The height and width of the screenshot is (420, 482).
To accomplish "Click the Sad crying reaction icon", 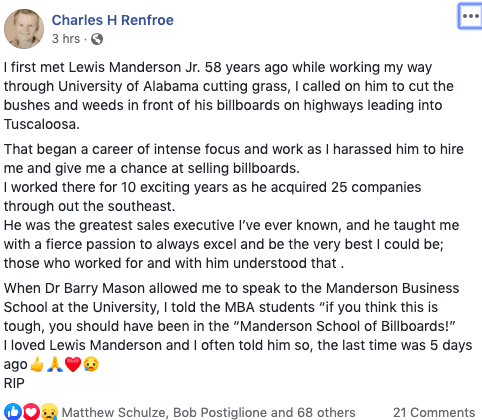I will pyautogui.click(x=49, y=412).
